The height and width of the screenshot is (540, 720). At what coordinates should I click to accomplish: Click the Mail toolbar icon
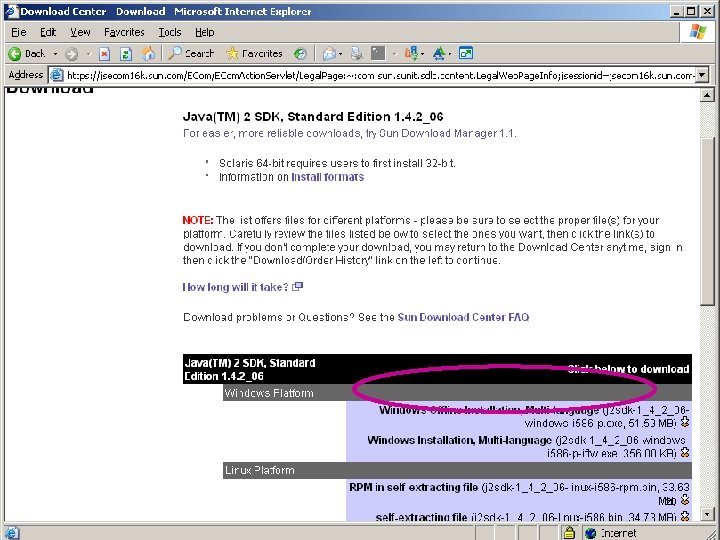tap(329, 54)
